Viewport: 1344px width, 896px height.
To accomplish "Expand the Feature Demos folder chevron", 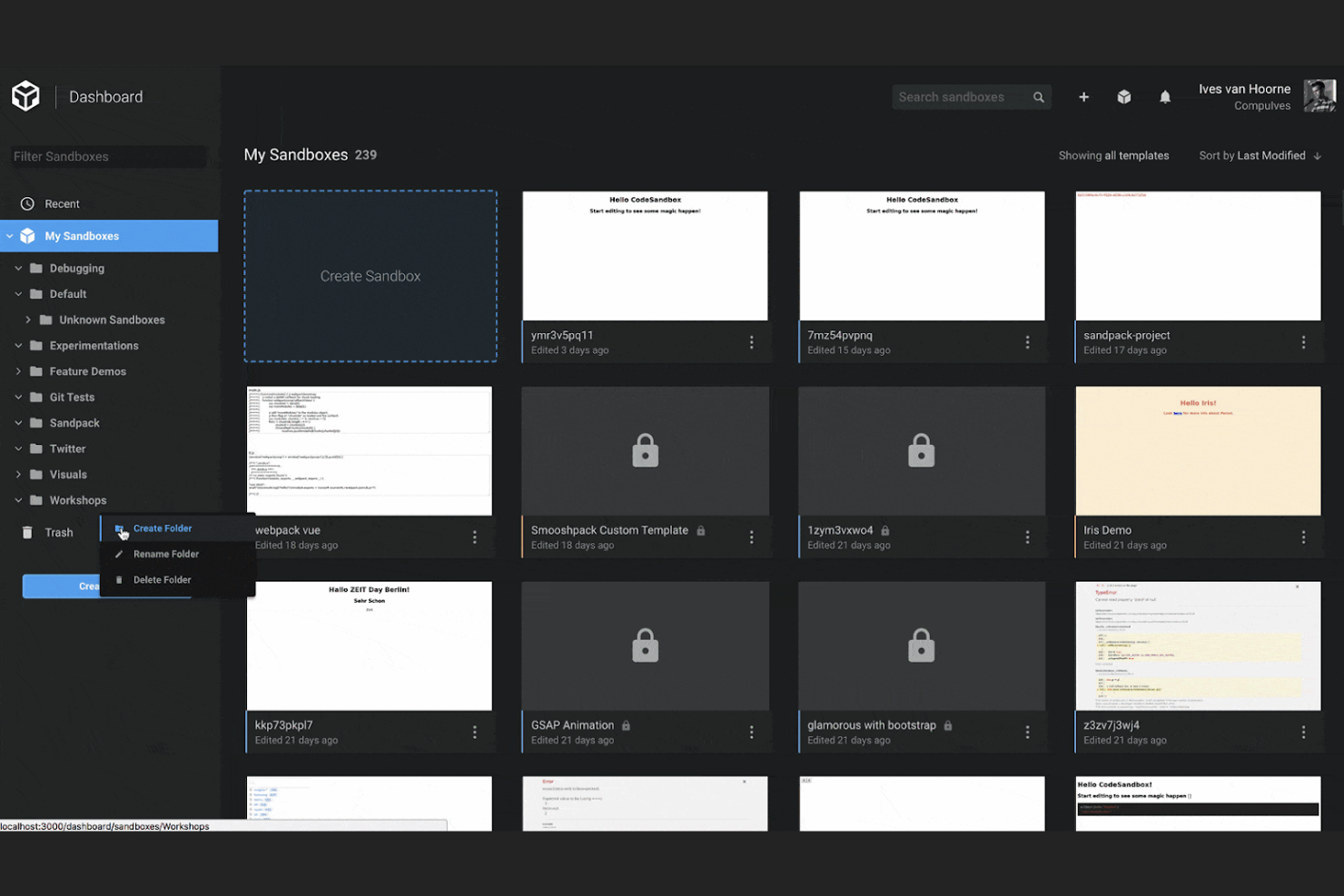I will coord(18,371).
